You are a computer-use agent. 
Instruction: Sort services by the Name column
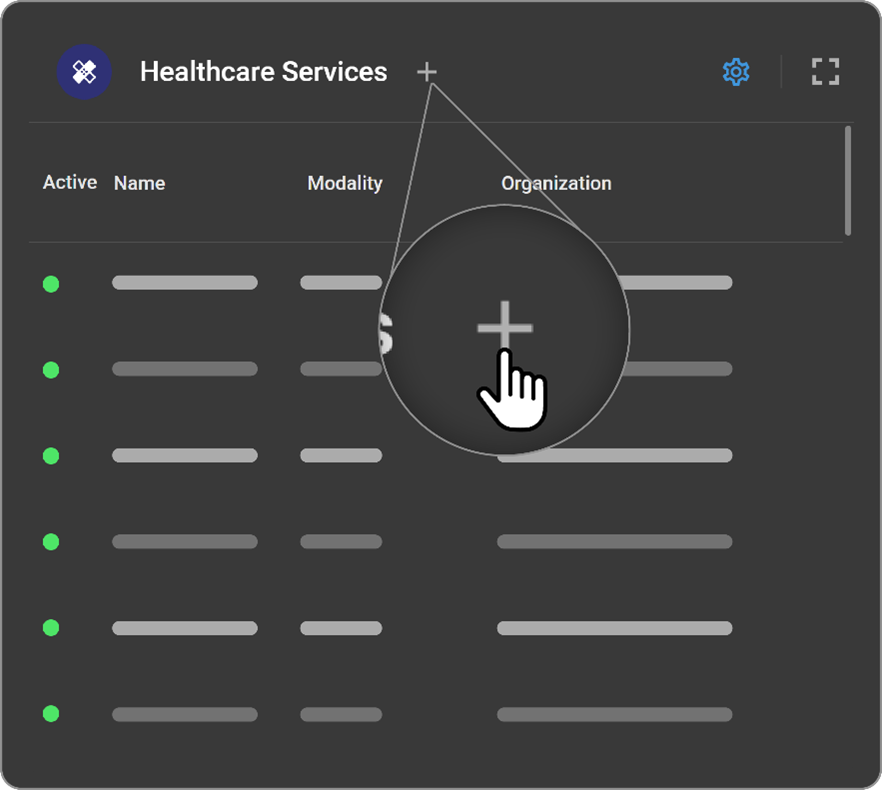(x=139, y=183)
